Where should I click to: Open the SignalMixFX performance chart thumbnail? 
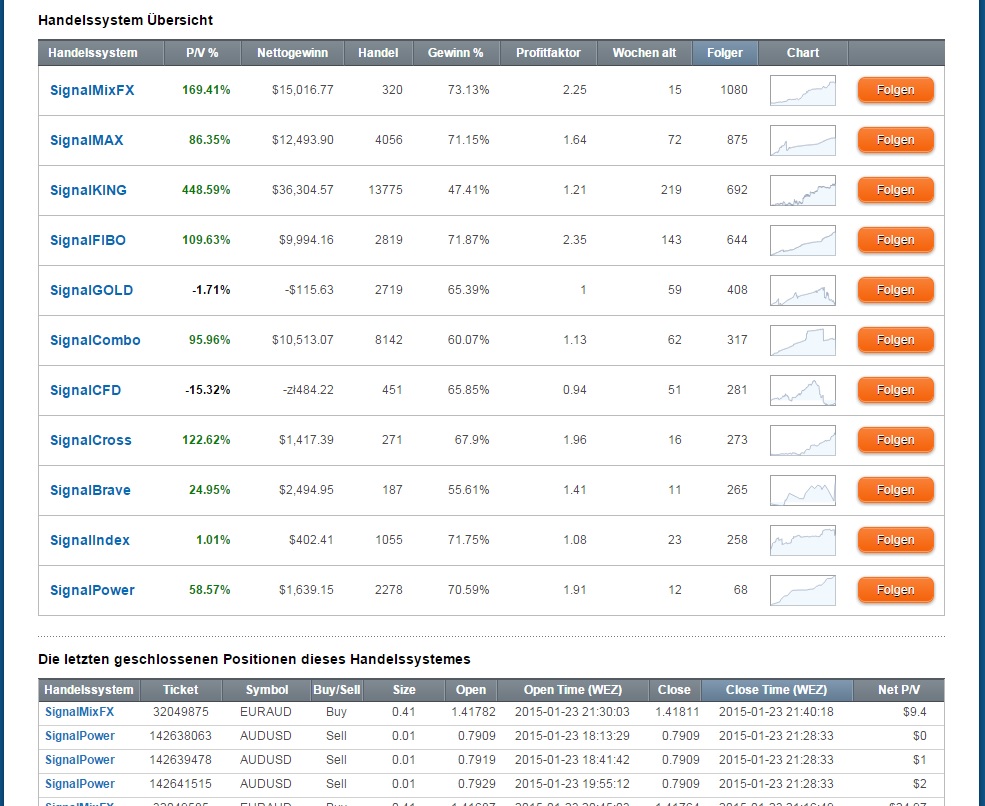click(802, 90)
